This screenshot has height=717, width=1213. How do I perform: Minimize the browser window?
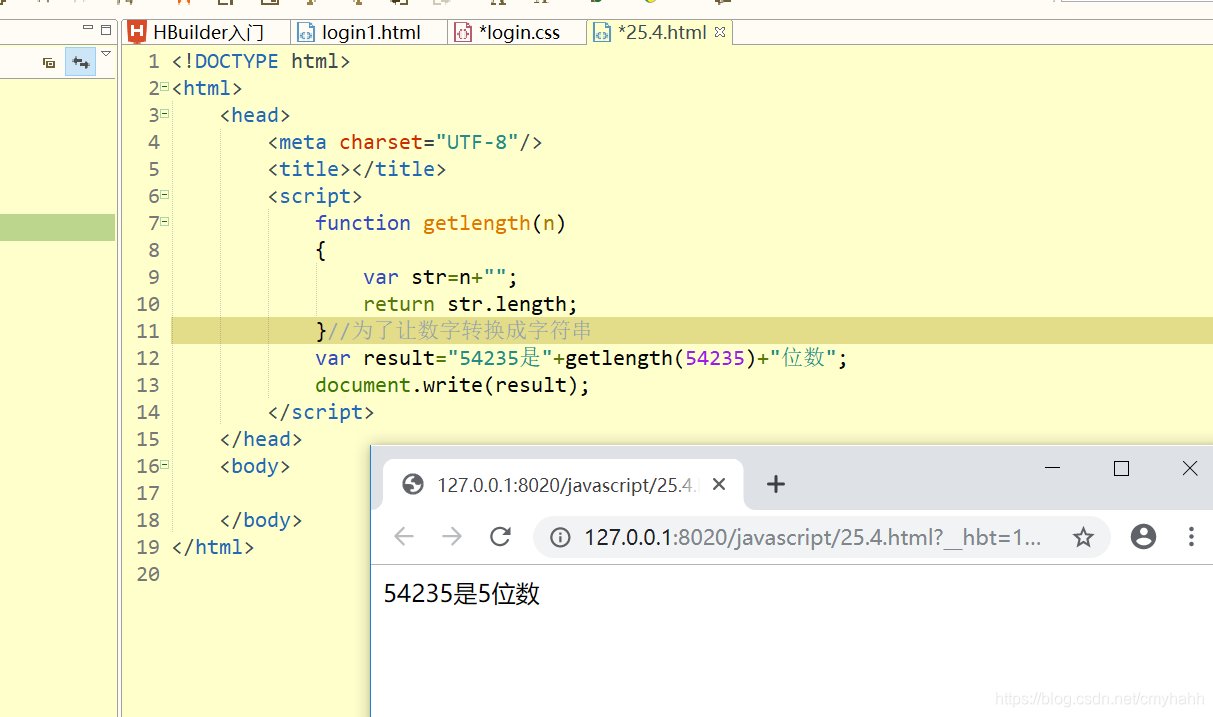(x=1052, y=468)
